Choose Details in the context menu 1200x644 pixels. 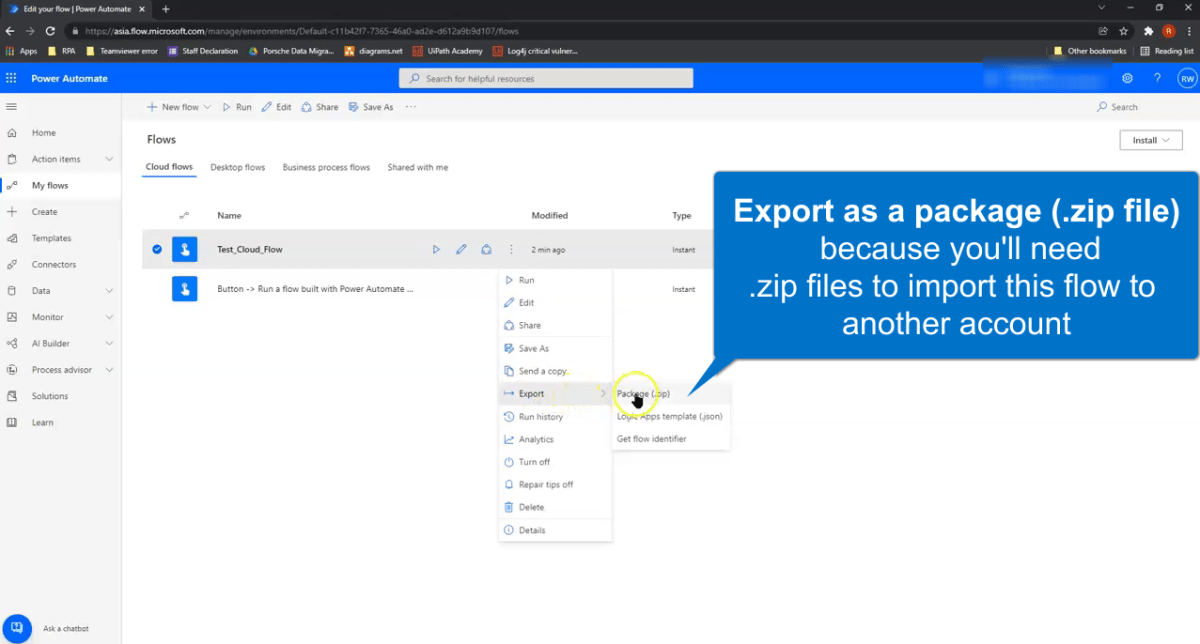coord(555,530)
